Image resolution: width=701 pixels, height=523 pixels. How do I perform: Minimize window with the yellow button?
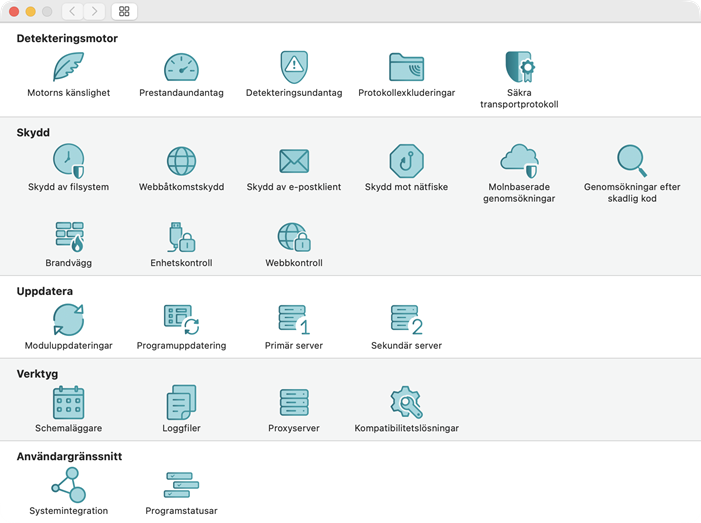[x=30, y=11]
